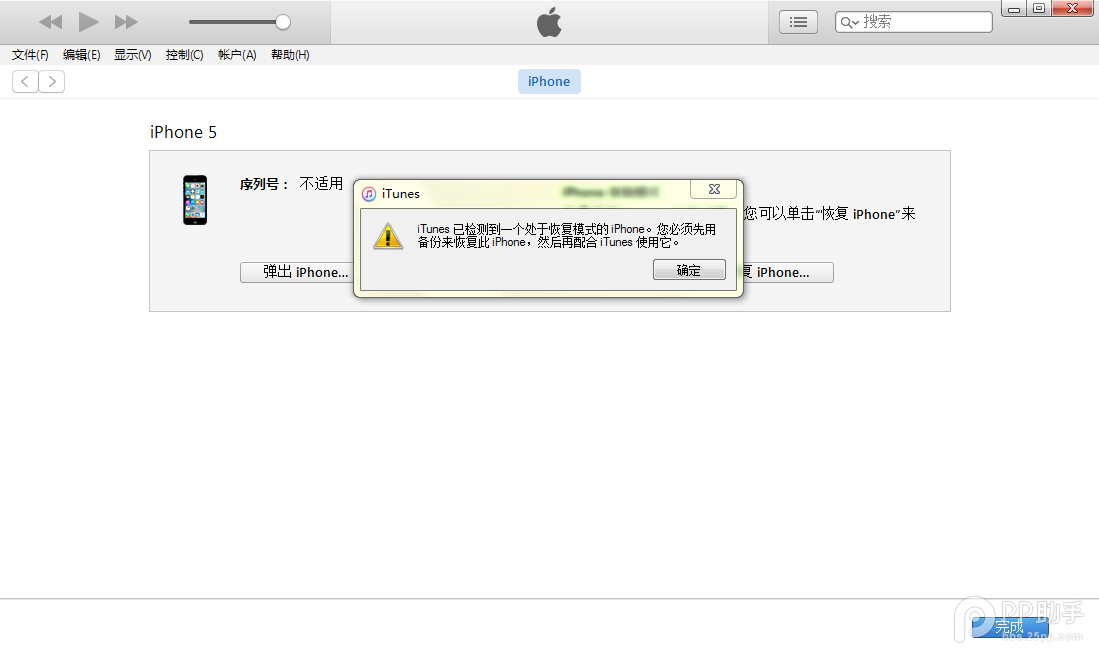Open the 文件(F) menu
The height and width of the screenshot is (655, 1099).
point(30,55)
